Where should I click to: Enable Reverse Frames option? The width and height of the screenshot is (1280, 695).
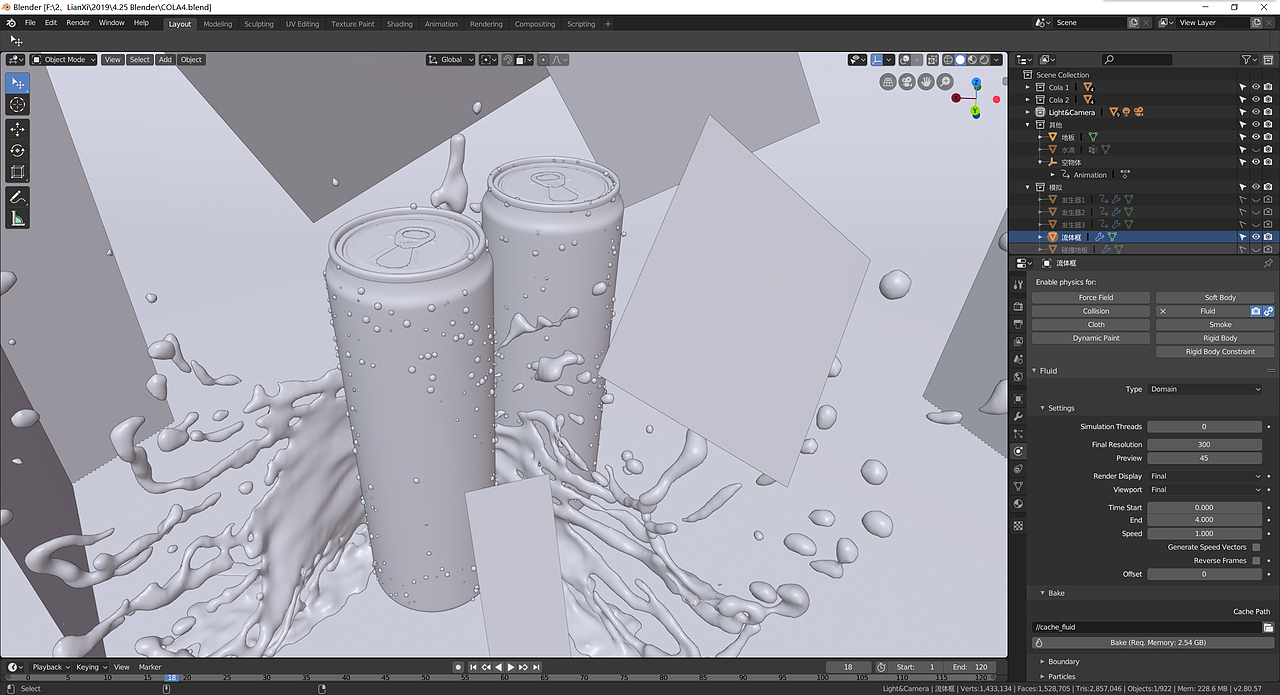pos(1256,561)
